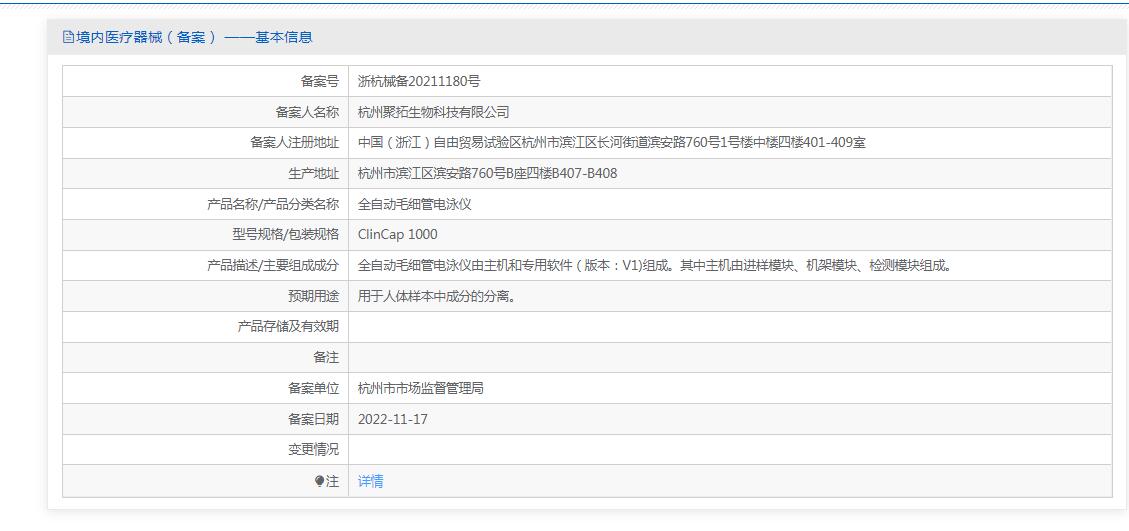Select product name 全自动毛细管电泳仪
Viewport: 1129px width, 531px height.
pyautogui.click(x=415, y=204)
